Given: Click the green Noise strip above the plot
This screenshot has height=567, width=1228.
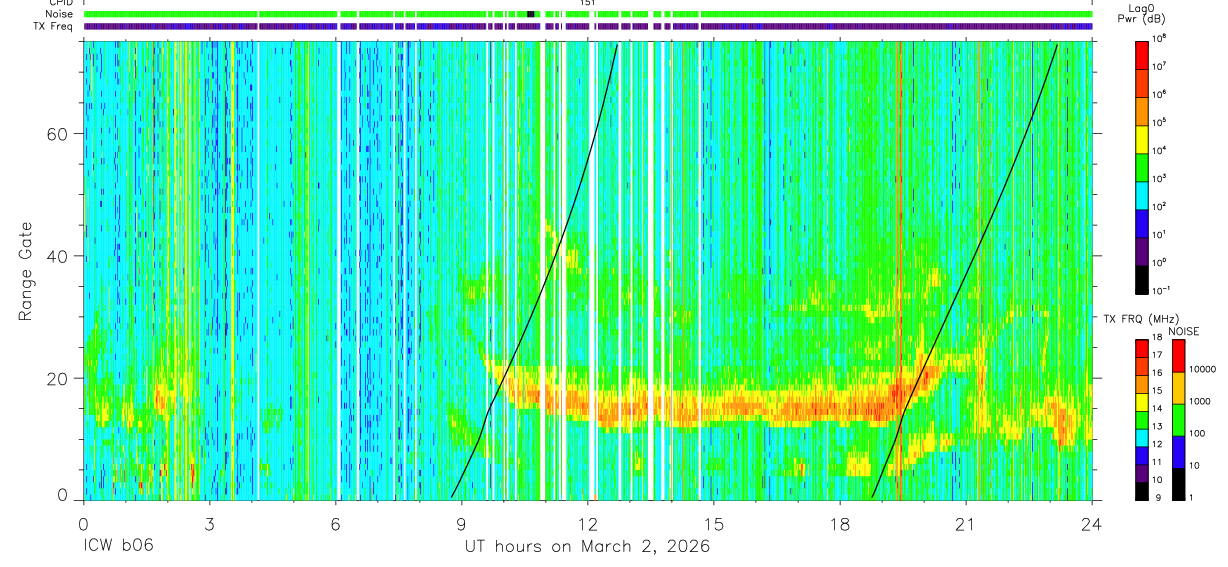Looking at the screenshot, I should point(587,14).
